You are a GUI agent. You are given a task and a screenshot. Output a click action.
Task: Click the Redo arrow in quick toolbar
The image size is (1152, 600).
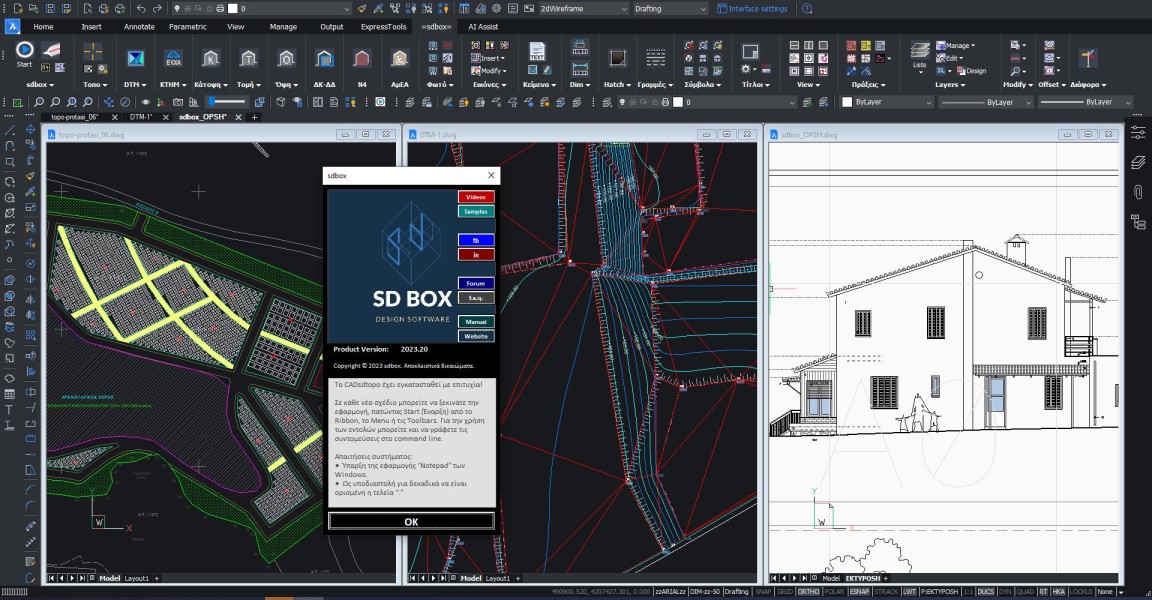[x=157, y=9]
